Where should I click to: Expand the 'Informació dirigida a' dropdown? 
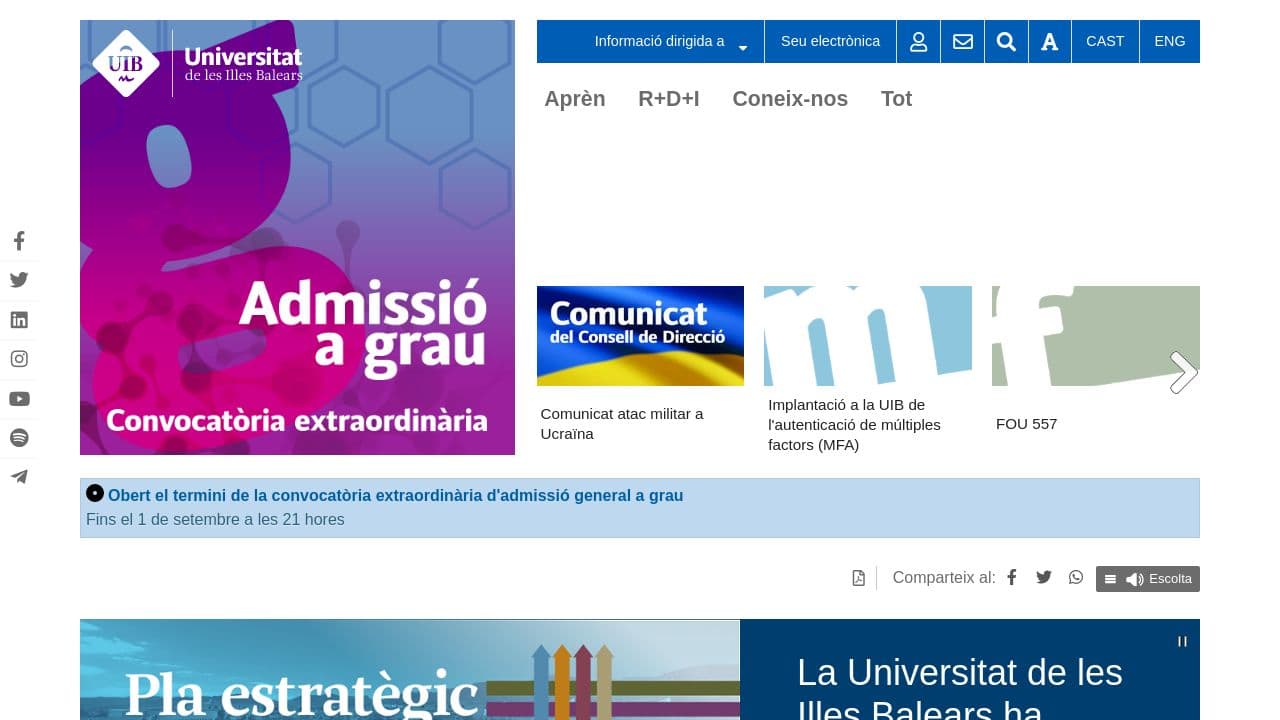659,41
